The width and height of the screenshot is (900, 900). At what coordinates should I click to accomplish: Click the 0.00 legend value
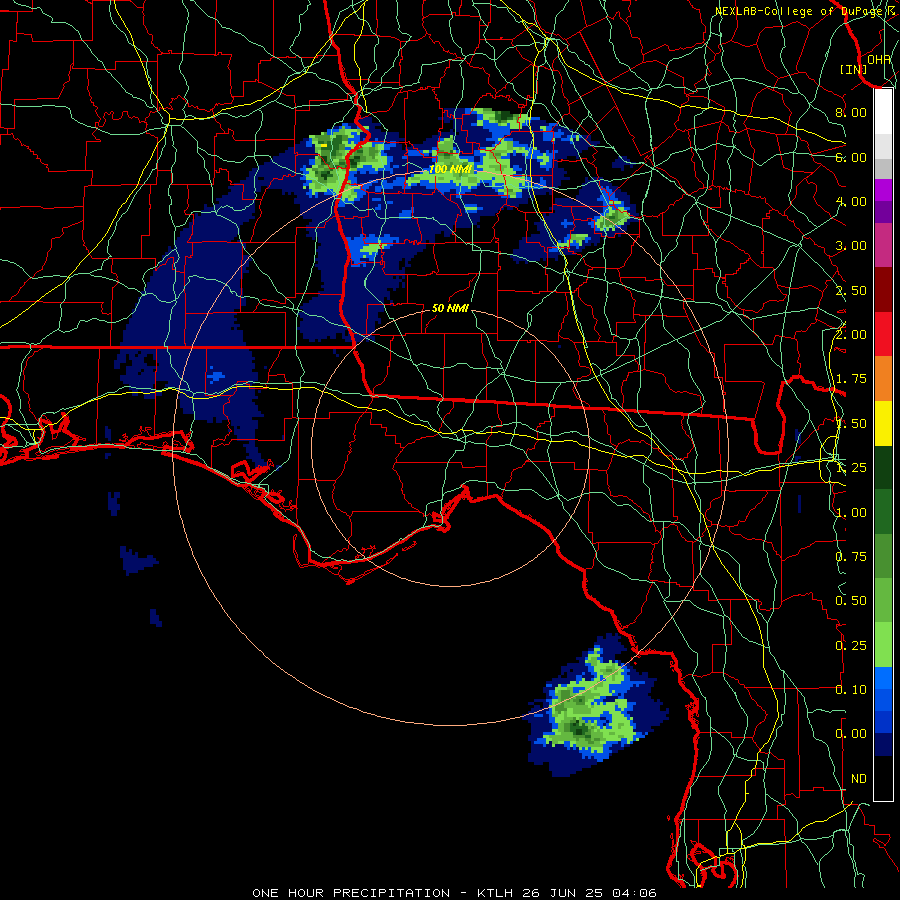coord(851,734)
